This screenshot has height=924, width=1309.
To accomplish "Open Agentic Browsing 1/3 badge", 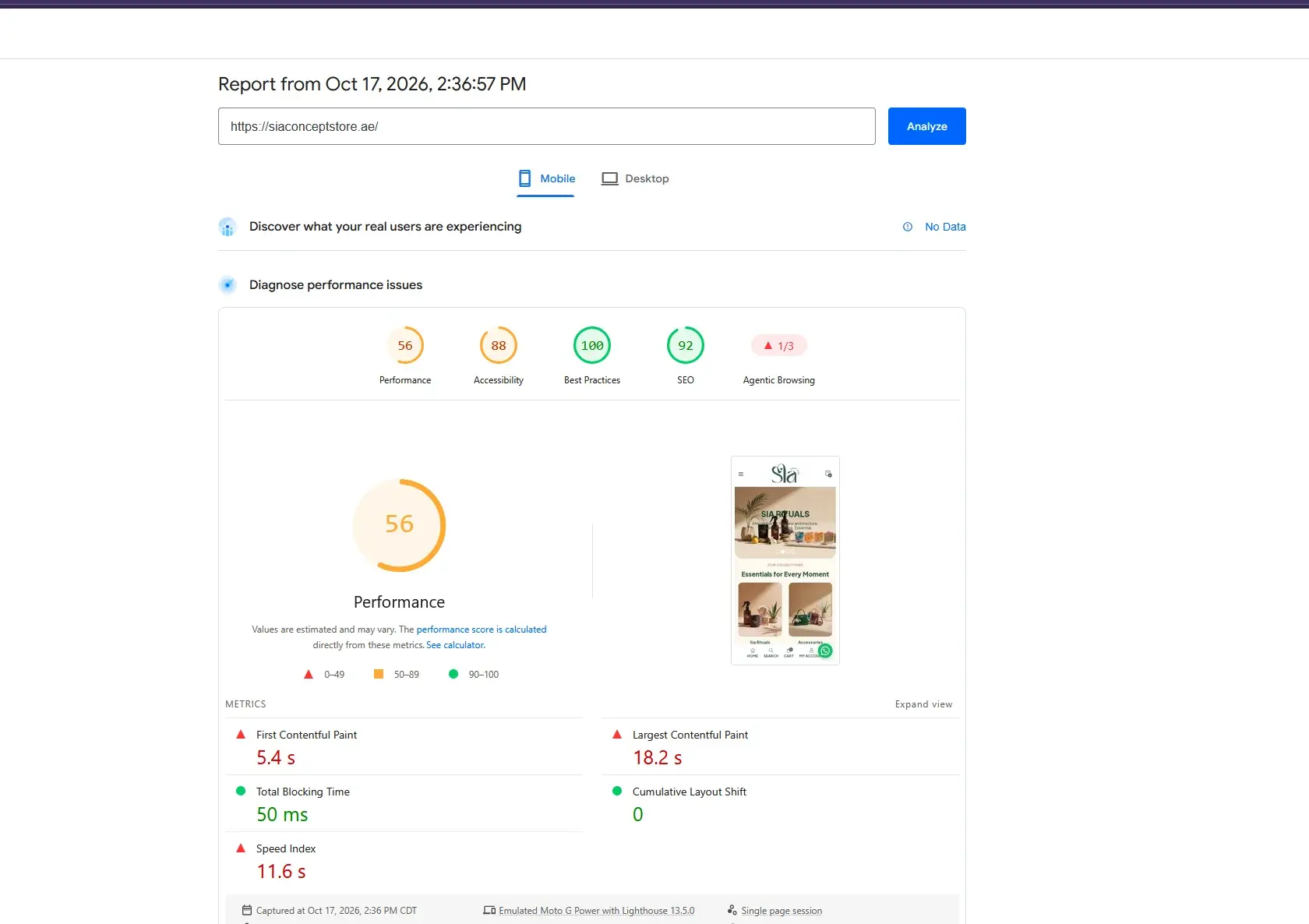I will [779, 346].
